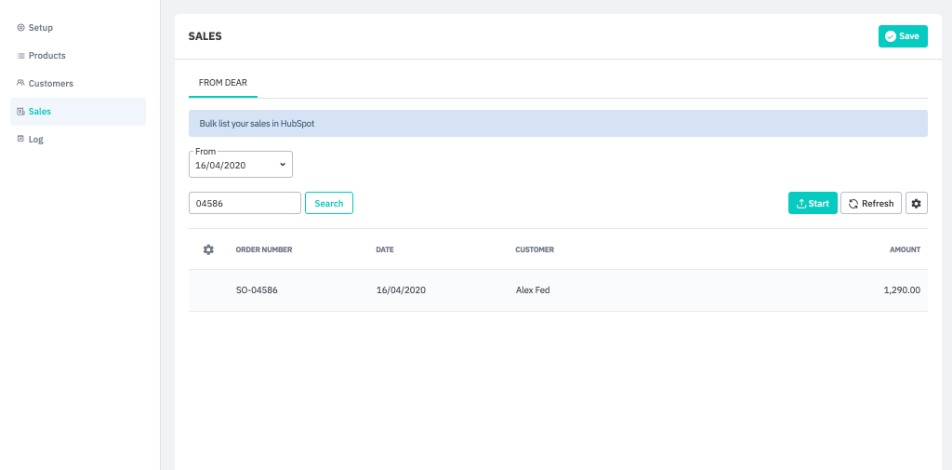Click the gear settings button beside Refresh
This screenshot has height=470, width=952.
pyautogui.click(x=916, y=203)
